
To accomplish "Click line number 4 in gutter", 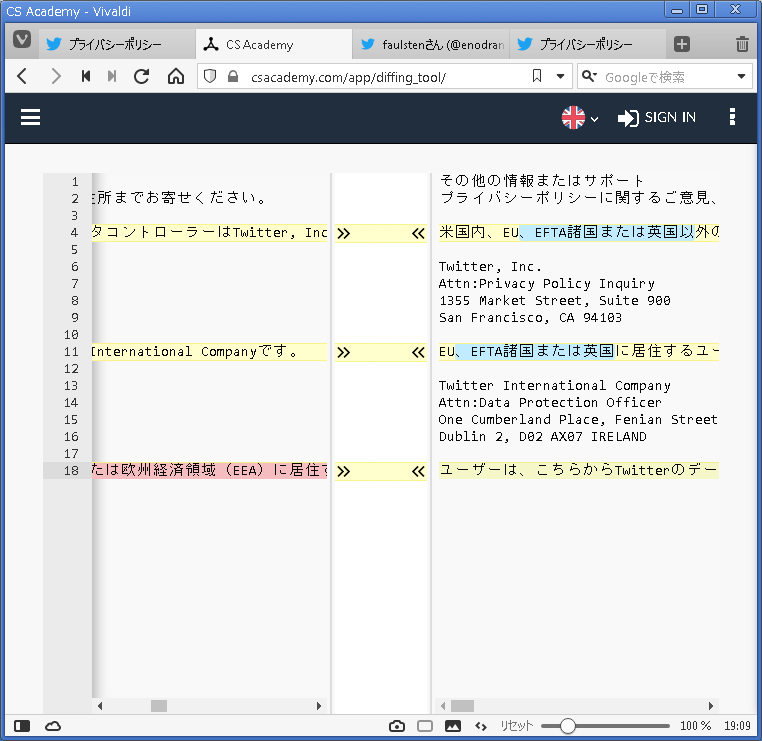I will coord(74,233).
